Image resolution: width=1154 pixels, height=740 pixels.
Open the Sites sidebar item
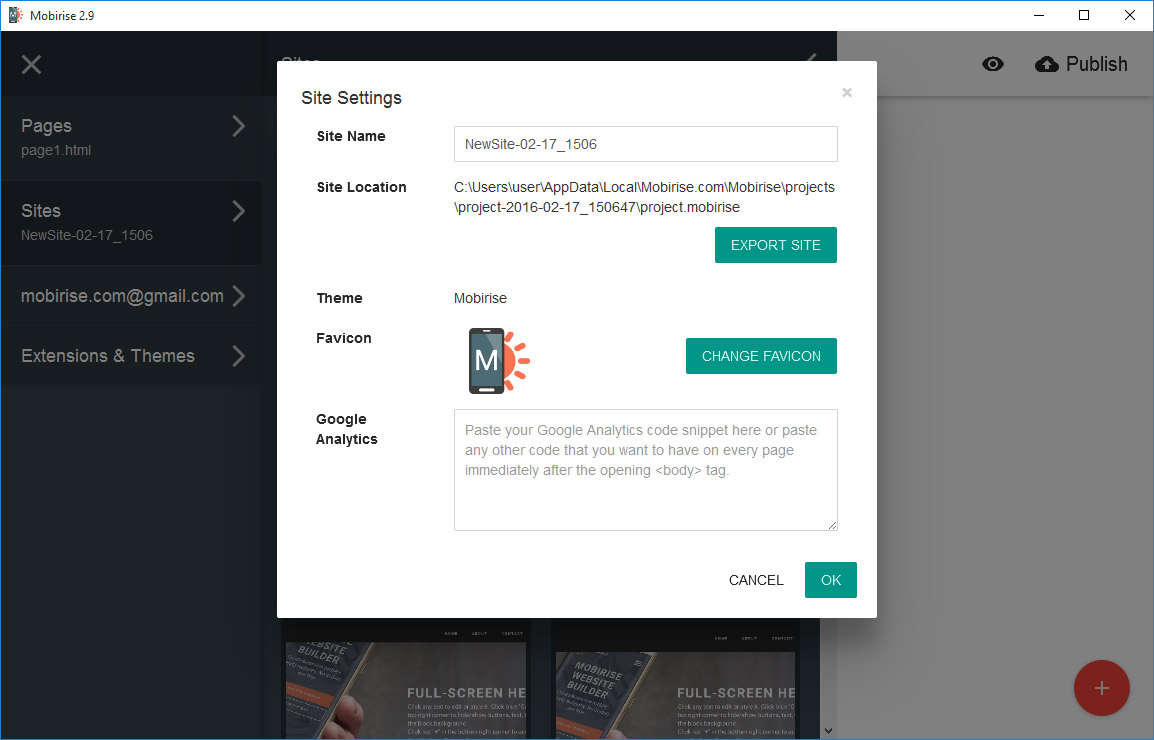(x=131, y=223)
